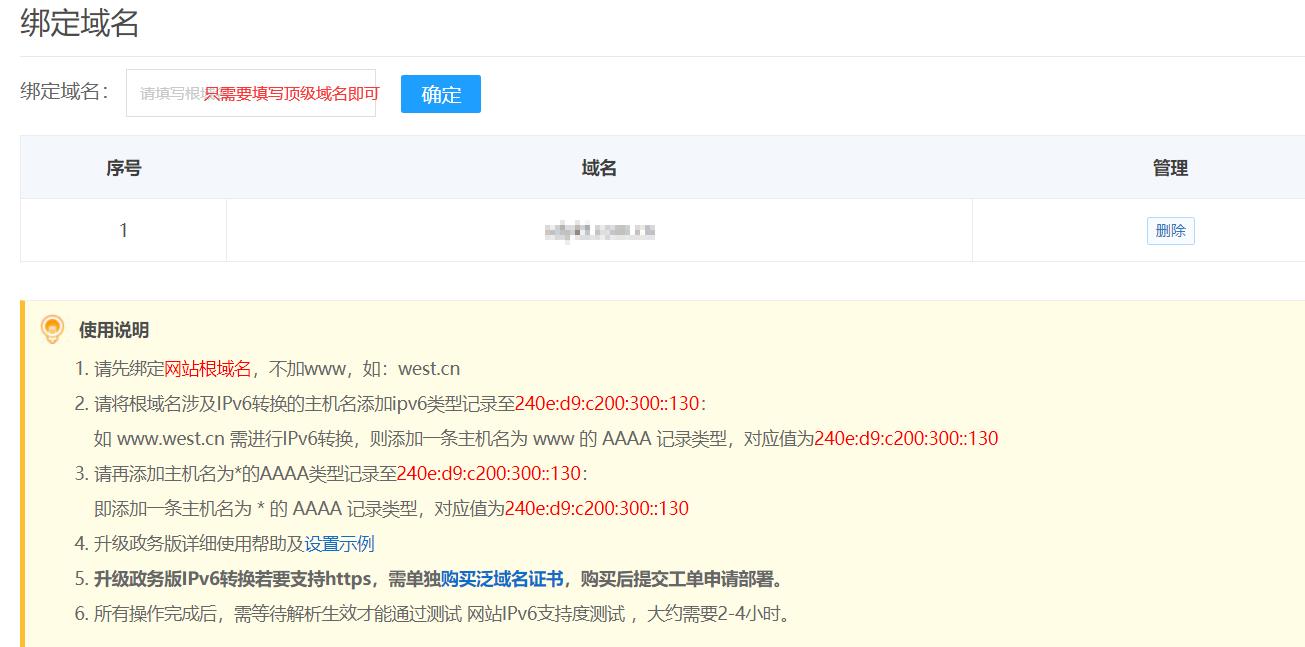Viewport: 1305px width, 647px height.
Task: Click the 管理 column header
Action: click(1169, 167)
